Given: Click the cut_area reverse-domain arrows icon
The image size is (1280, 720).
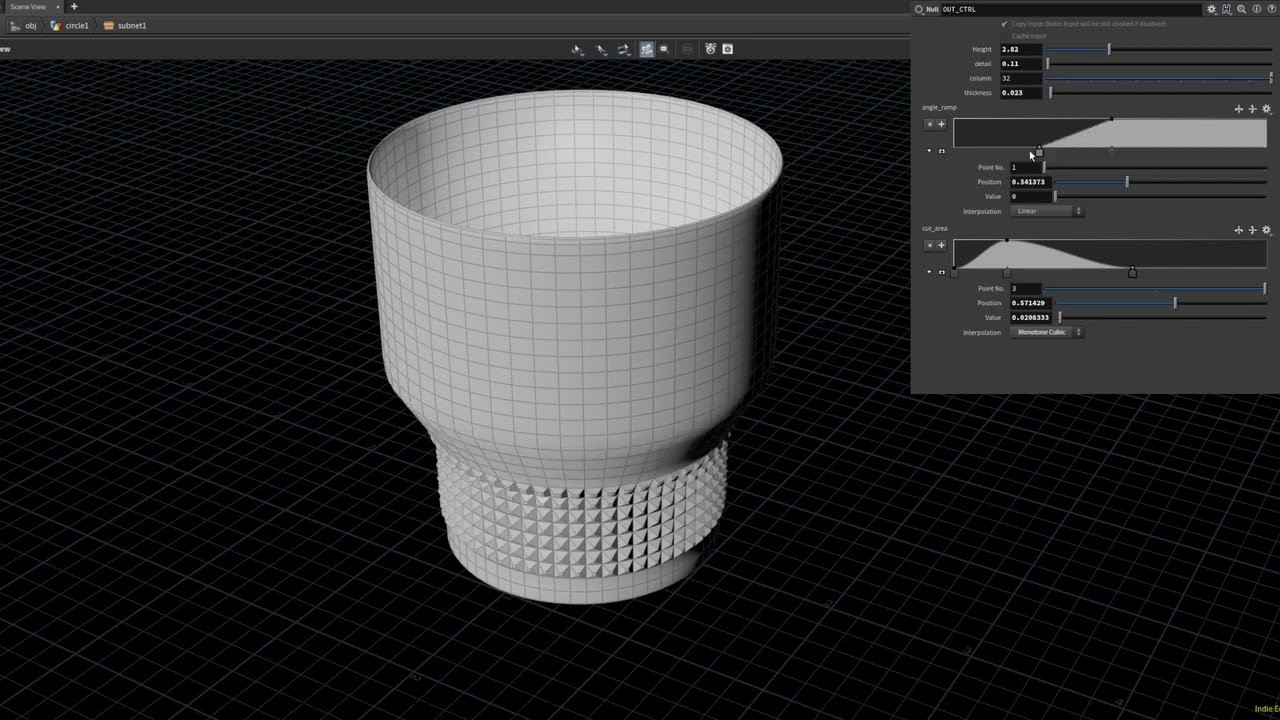Looking at the screenshot, I should pyautogui.click(x=941, y=272).
